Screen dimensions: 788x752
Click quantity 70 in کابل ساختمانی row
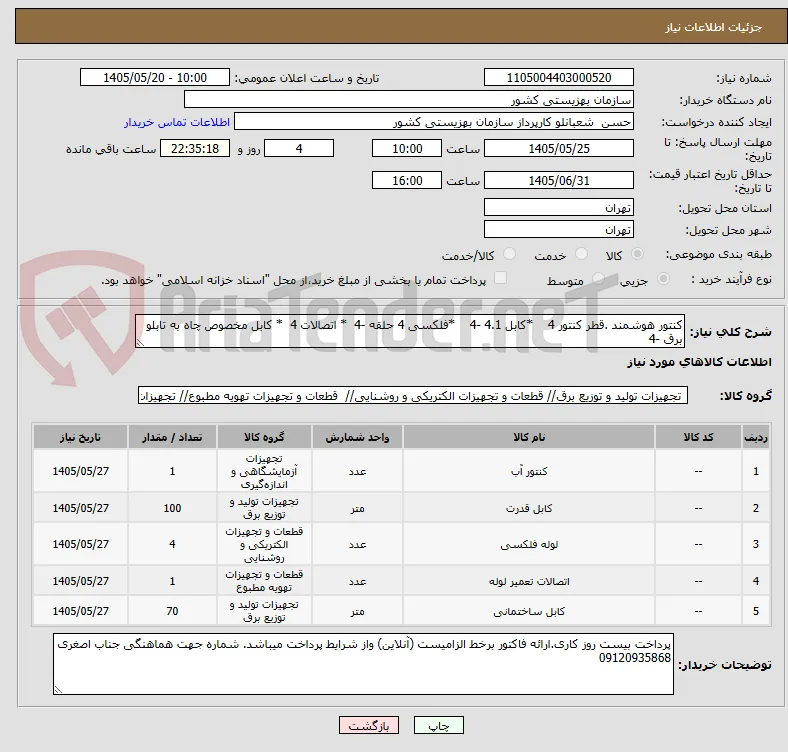tap(172, 611)
